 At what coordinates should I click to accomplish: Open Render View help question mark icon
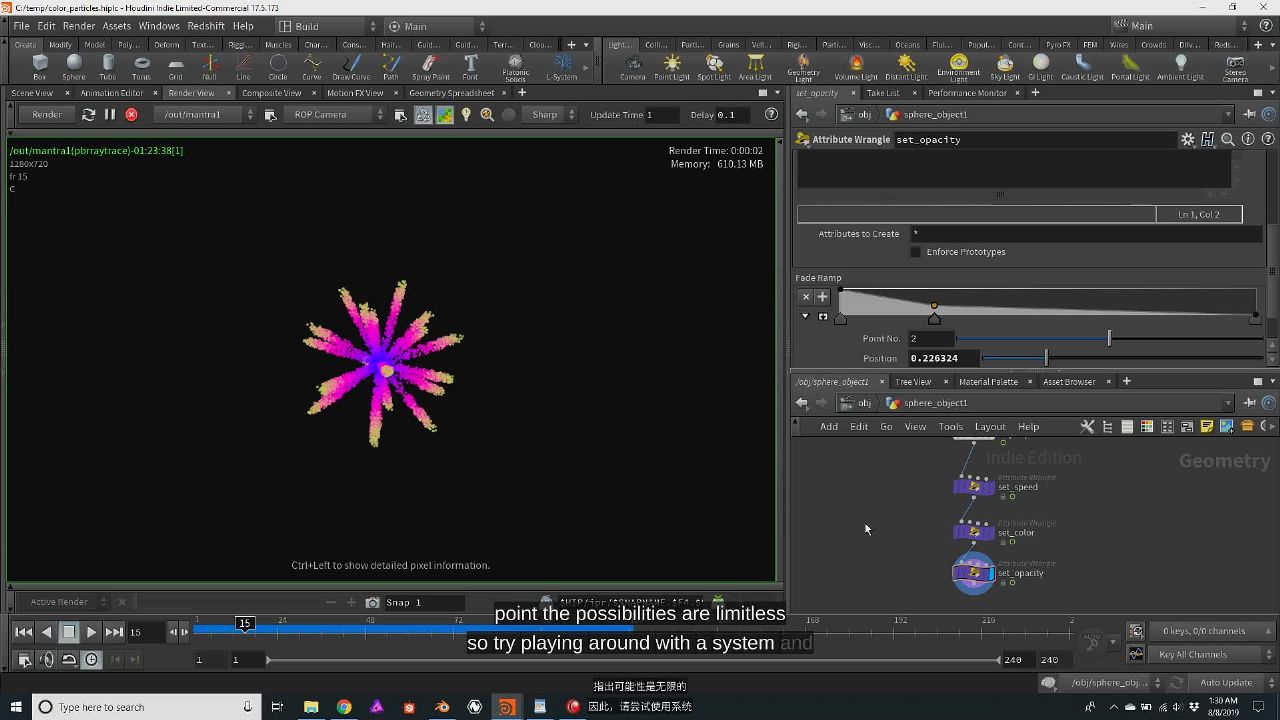tap(771, 115)
